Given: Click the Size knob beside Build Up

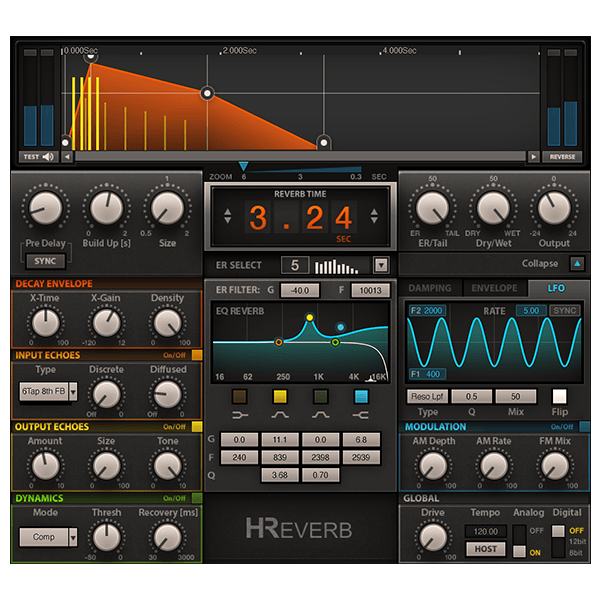Looking at the screenshot, I should pyautogui.click(x=167, y=208).
